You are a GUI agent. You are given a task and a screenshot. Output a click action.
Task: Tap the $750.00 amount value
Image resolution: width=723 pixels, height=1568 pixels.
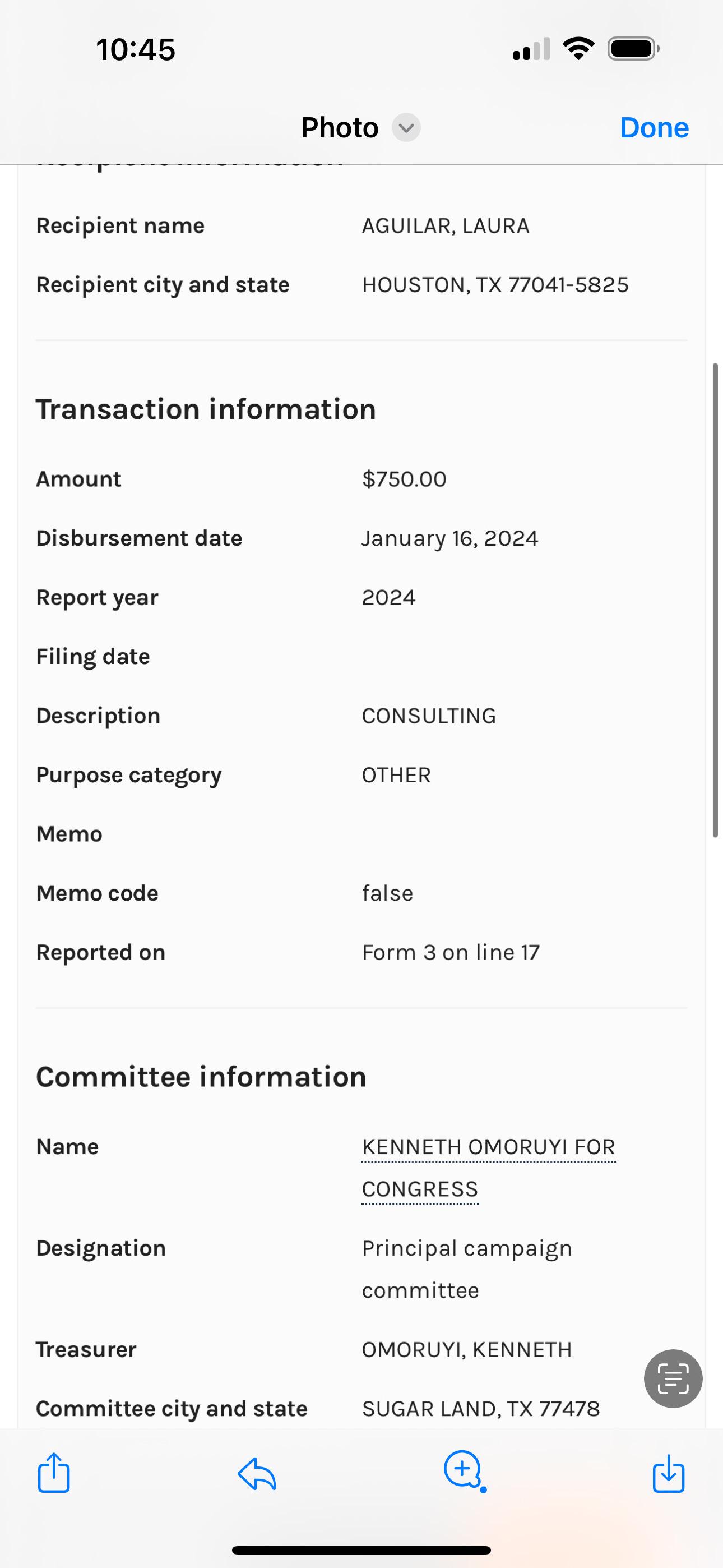(404, 479)
